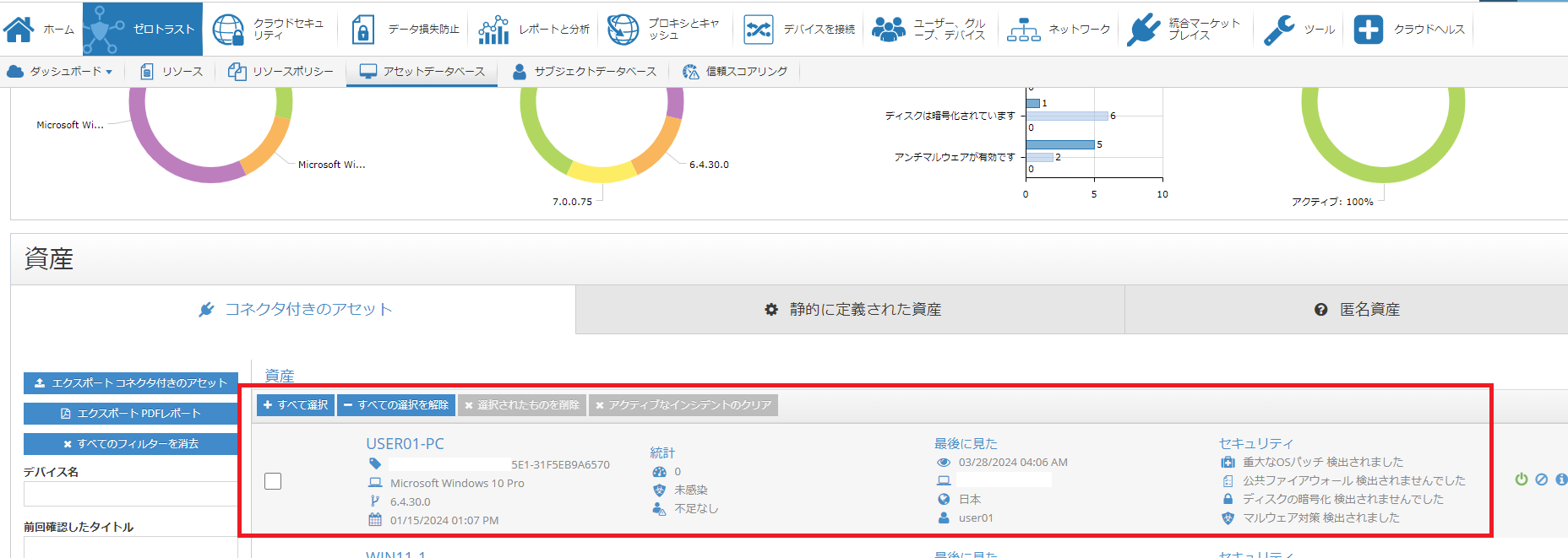Click the calendar icon beside 01/15/2024

coord(375,520)
